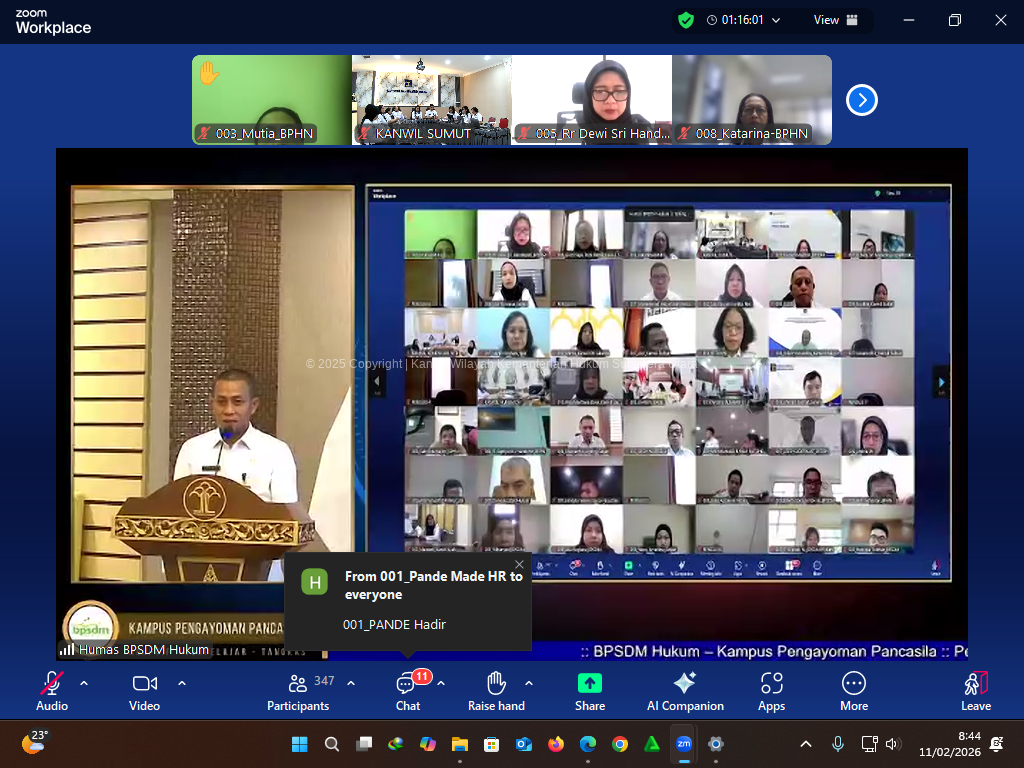
Task: Expand the Raise hand reactions chevron
Action: pos(529,683)
